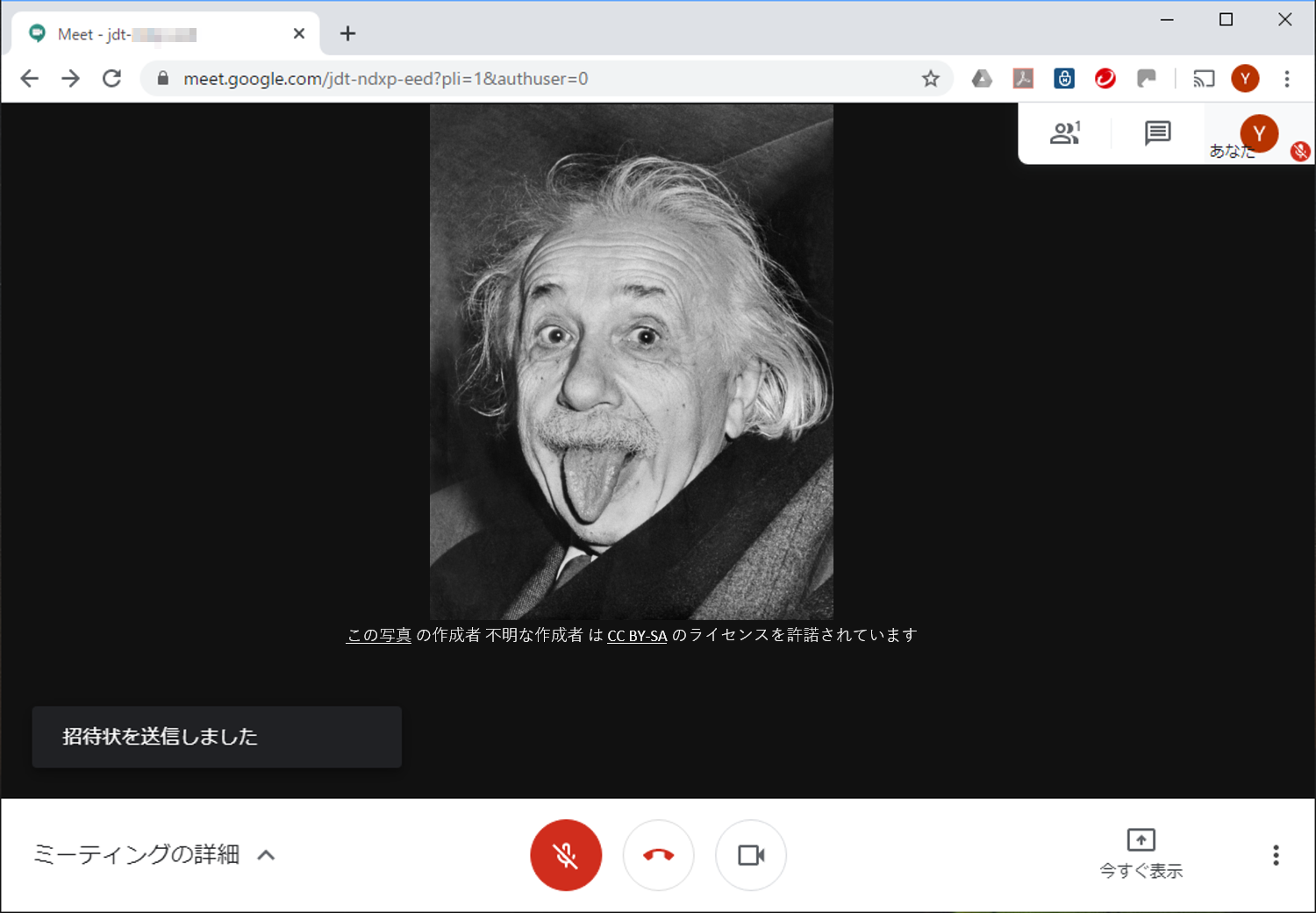Screen dimensions: 1316x913
Task: Expand ミーティングの詳細 meeting details
Action: coord(154,854)
